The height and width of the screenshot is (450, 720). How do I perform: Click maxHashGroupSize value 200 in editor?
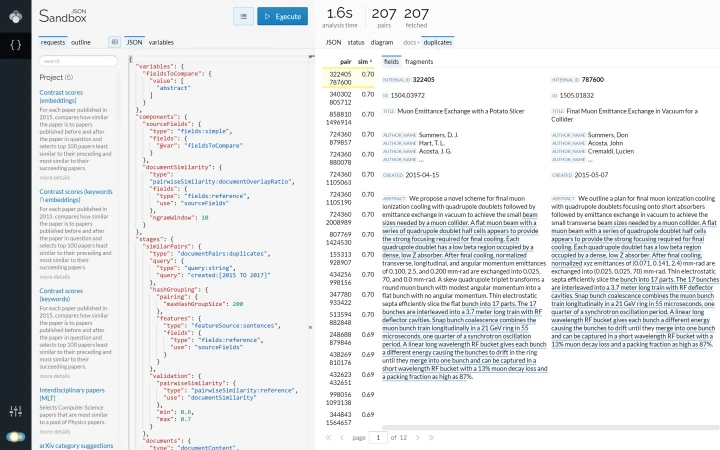pos(237,304)
